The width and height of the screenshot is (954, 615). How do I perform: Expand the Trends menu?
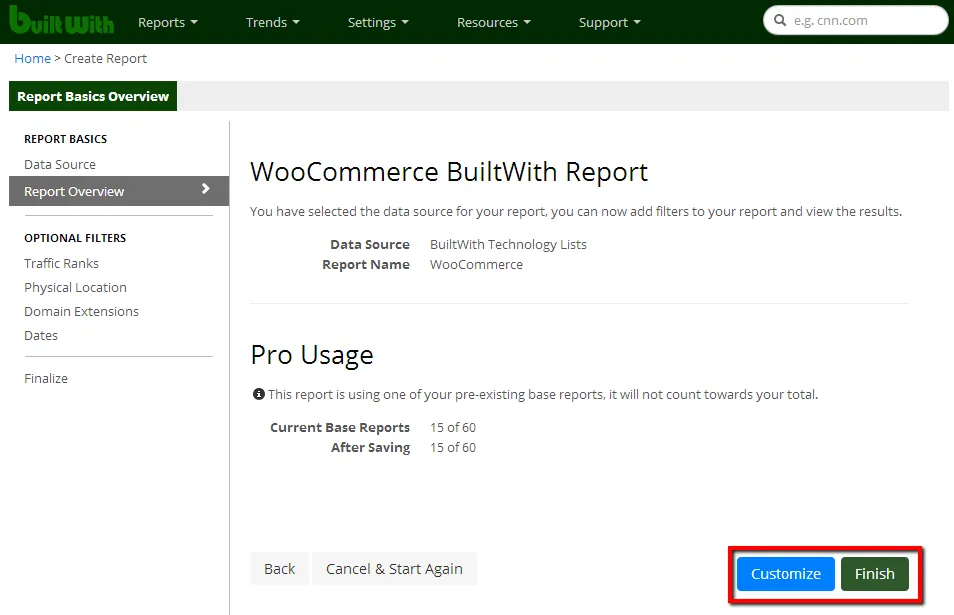pyautogui.click(x=273, y=22)
